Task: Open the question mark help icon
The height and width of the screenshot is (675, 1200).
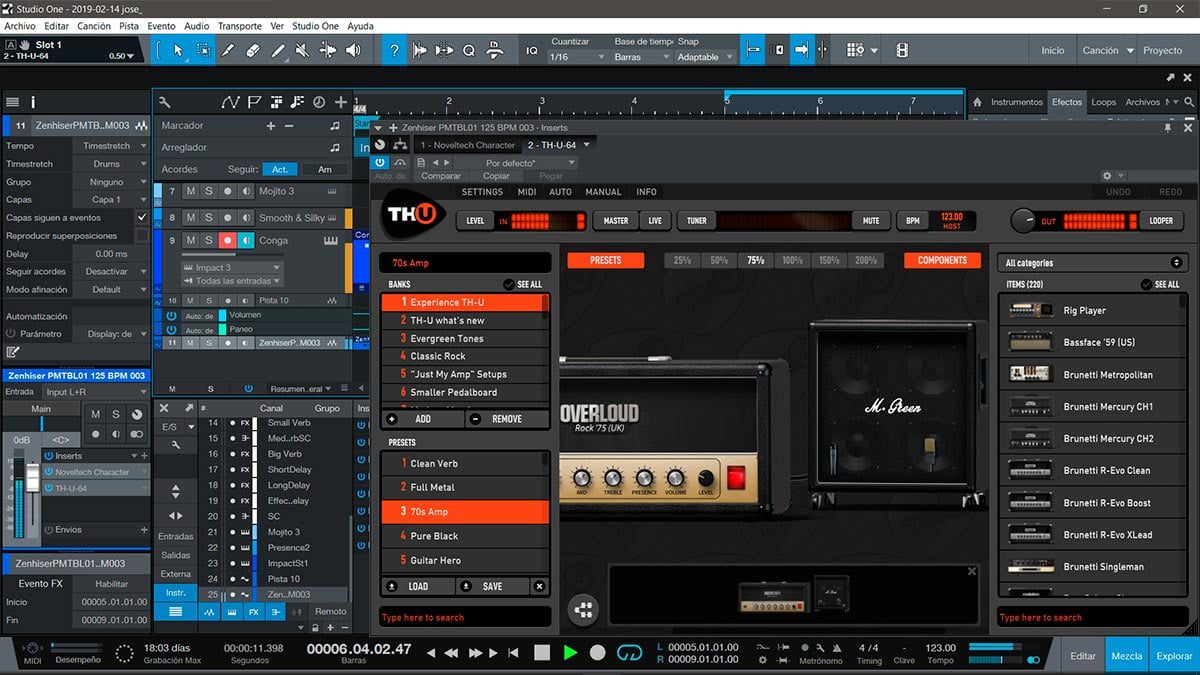Action: tap(394, 50)
